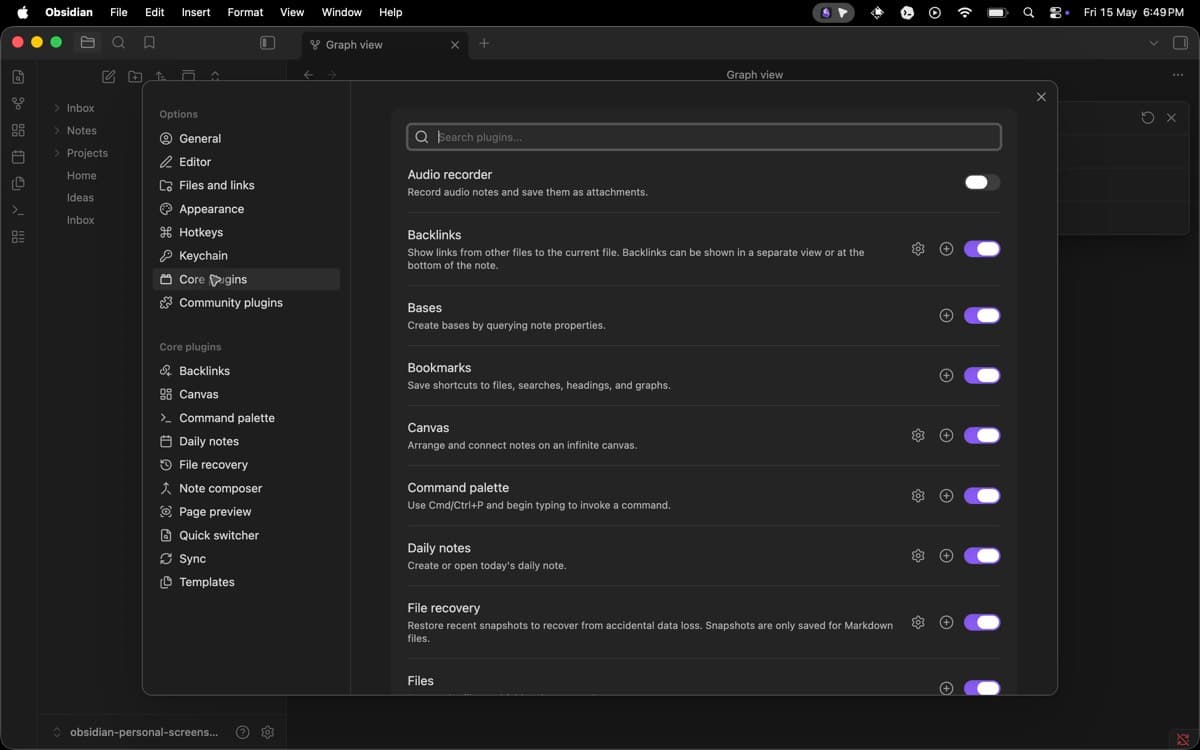The height and width of the screenshot is (750, 1200).
Task: Open the File menu
Action: point(119,12)
